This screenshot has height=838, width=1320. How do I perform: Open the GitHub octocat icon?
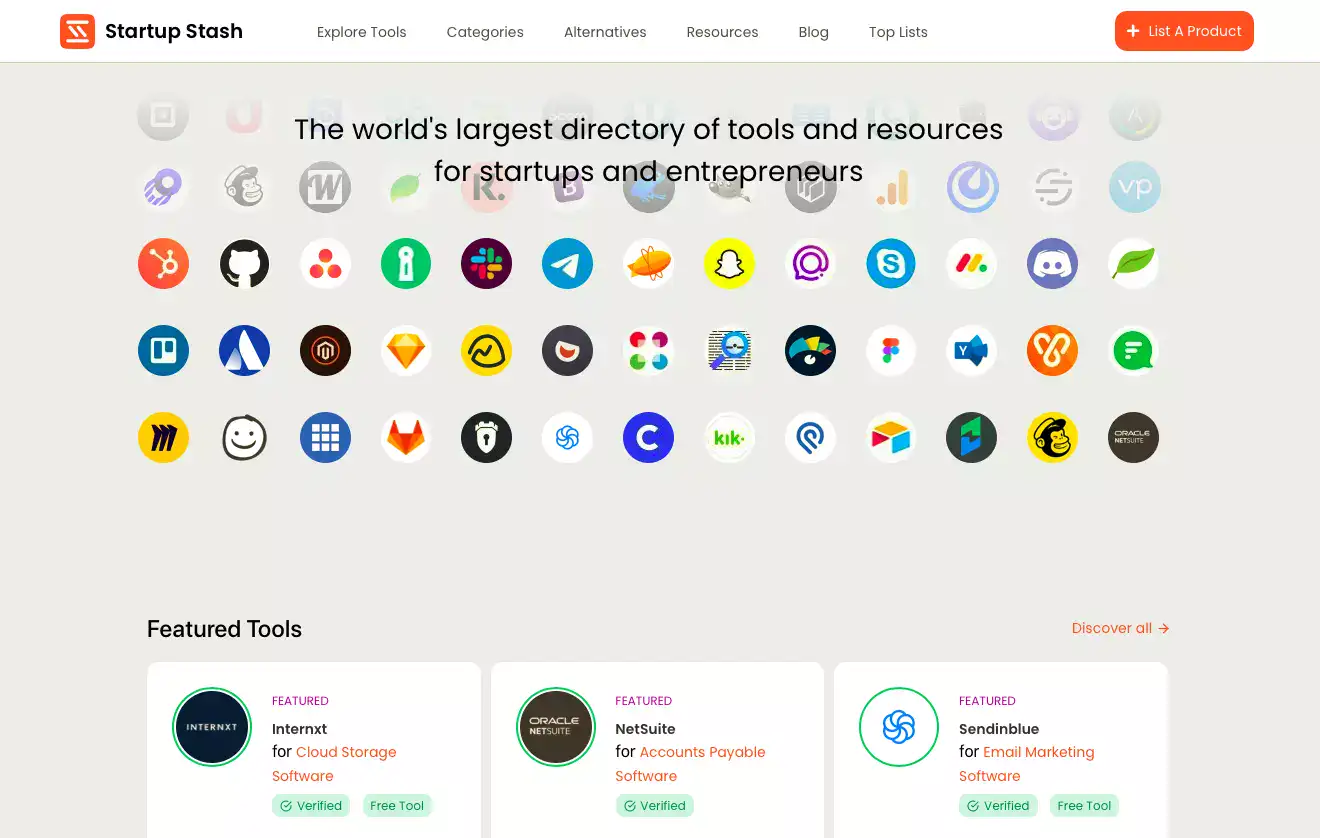tap(244, 264)
